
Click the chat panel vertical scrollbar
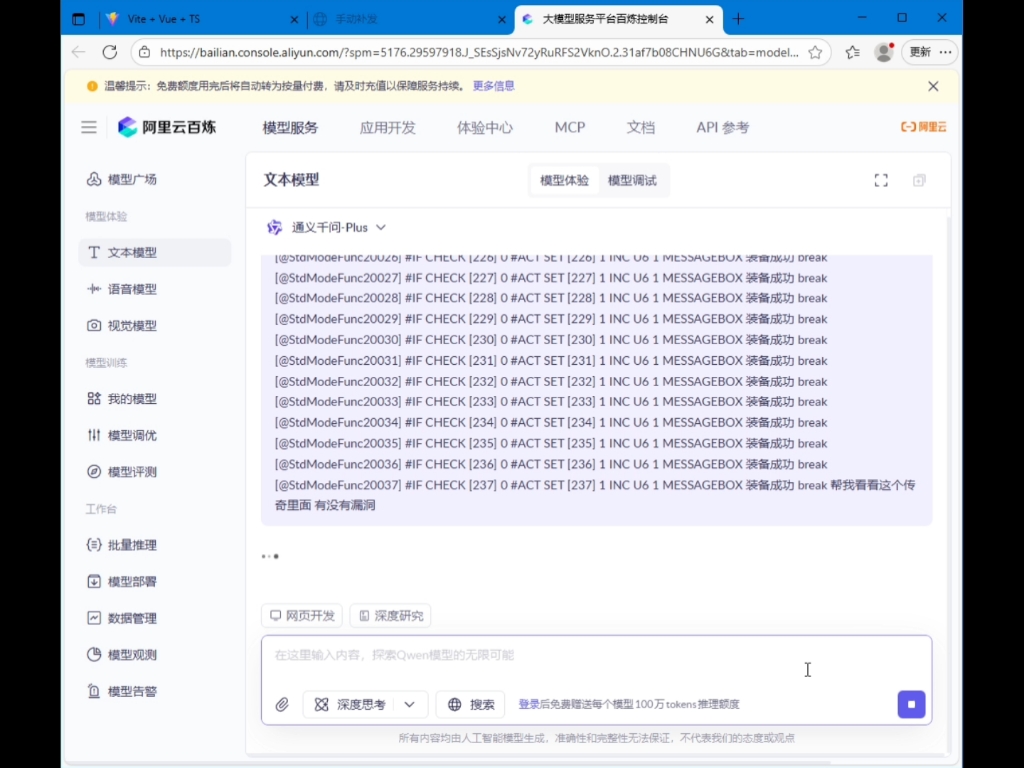[x=948, y=483]
